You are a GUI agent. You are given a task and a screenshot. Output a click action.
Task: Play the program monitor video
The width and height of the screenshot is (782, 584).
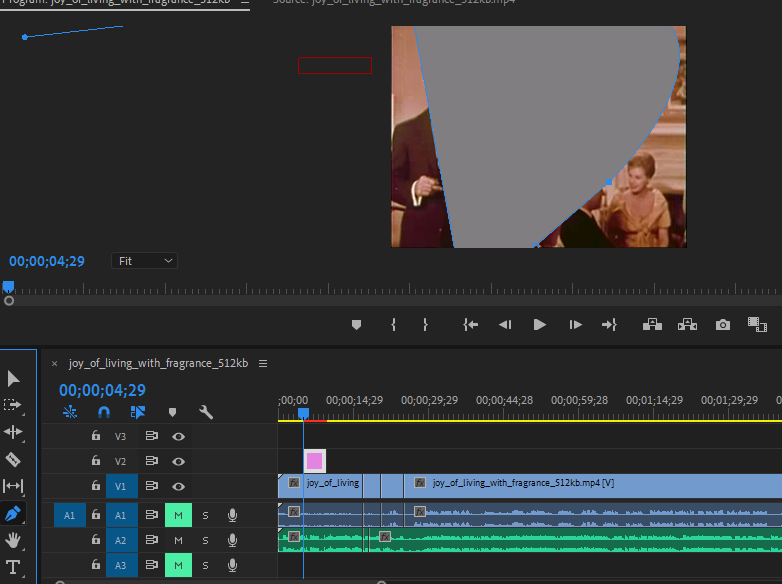[x=539, y=325]
